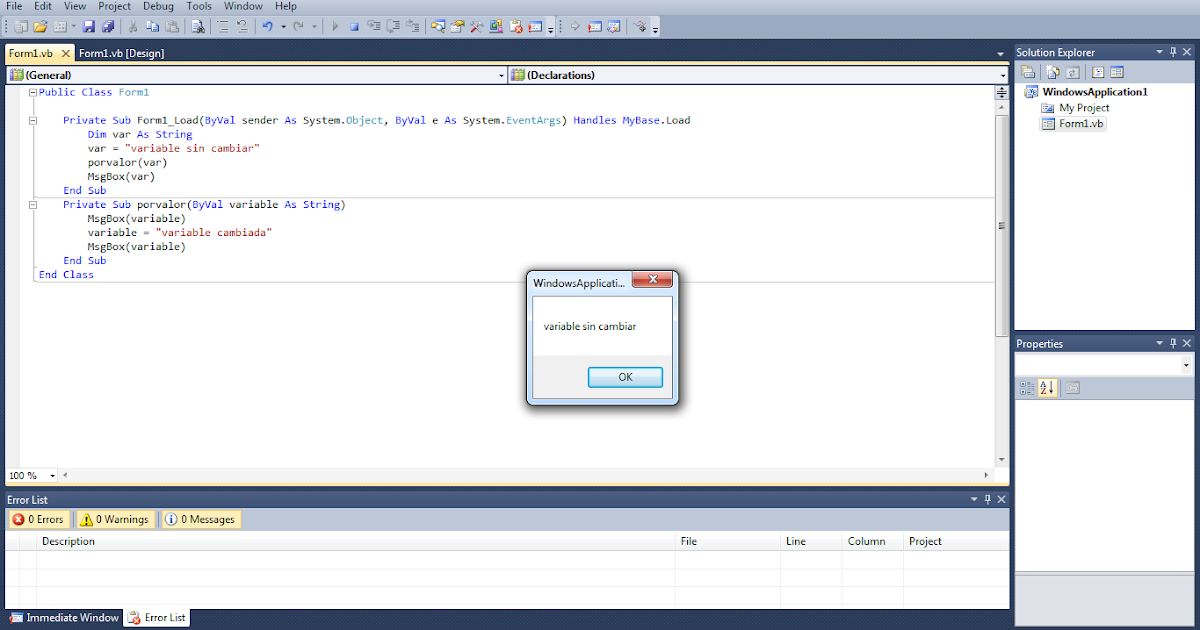Open Form1 code via View Code icon
1200x630 pixels.
click(x=1097, y=71)
